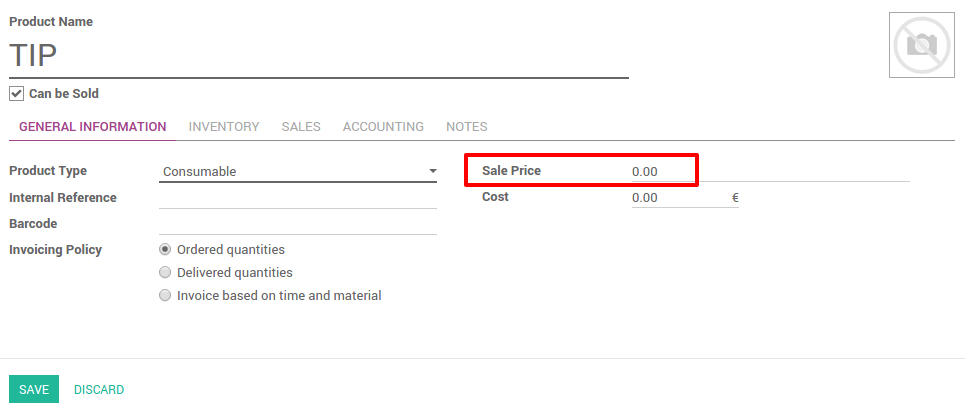This screenshot has height=408, width=965.
Task: Click the Sale Price value field
Action: click(x=660, y=171)
